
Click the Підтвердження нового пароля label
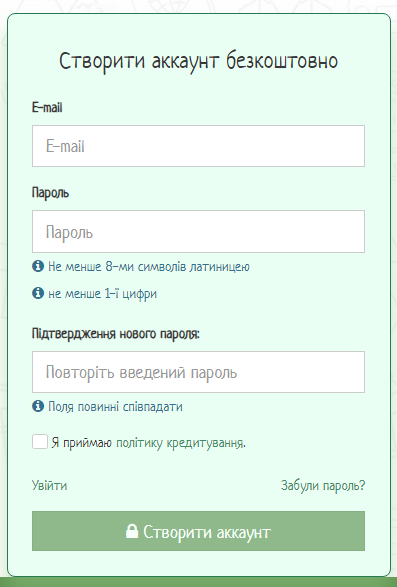pos(116,333)
